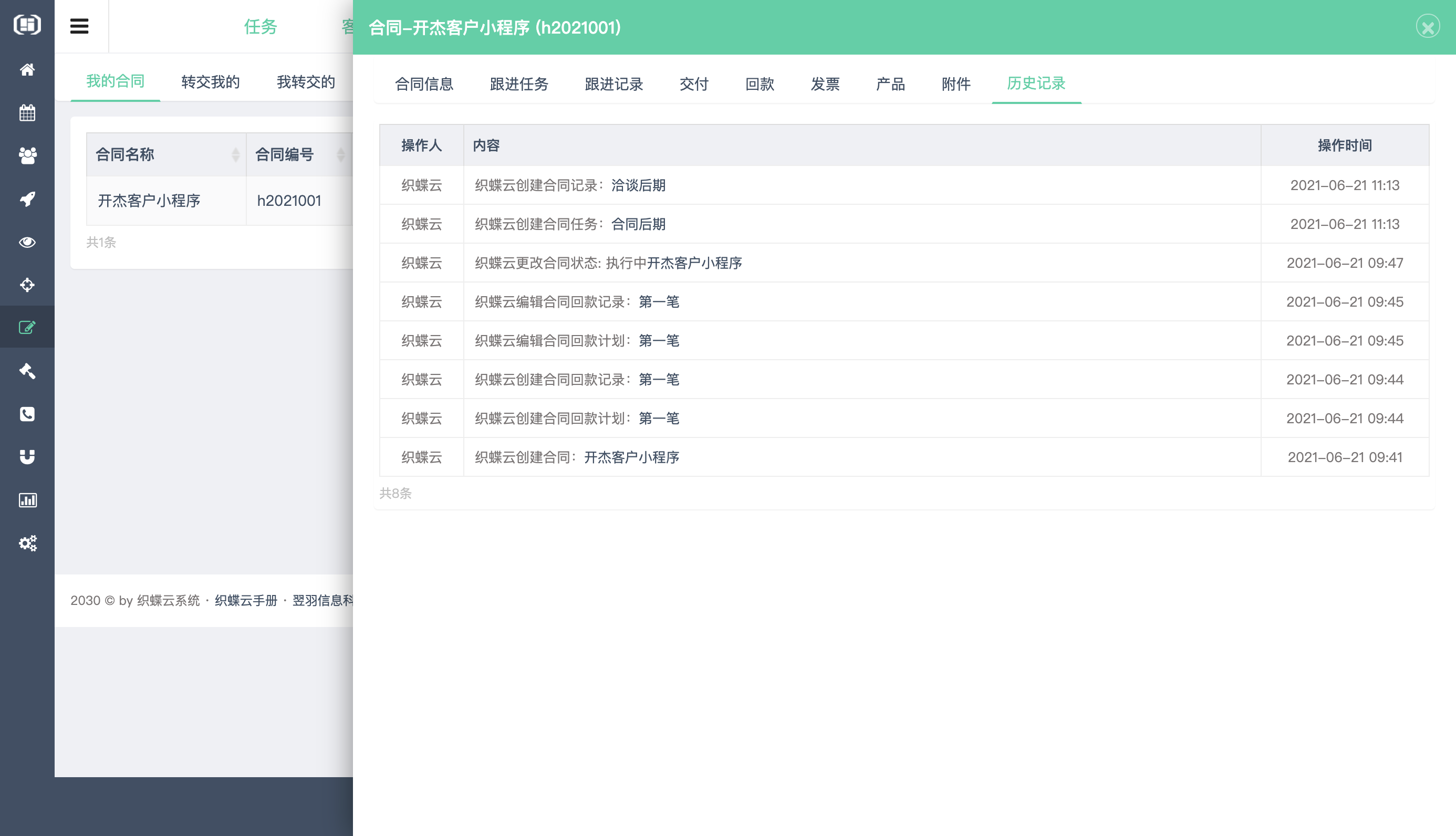
Task: Open the 织蝶云手册 footer link
Action: (x=245, y=600)
